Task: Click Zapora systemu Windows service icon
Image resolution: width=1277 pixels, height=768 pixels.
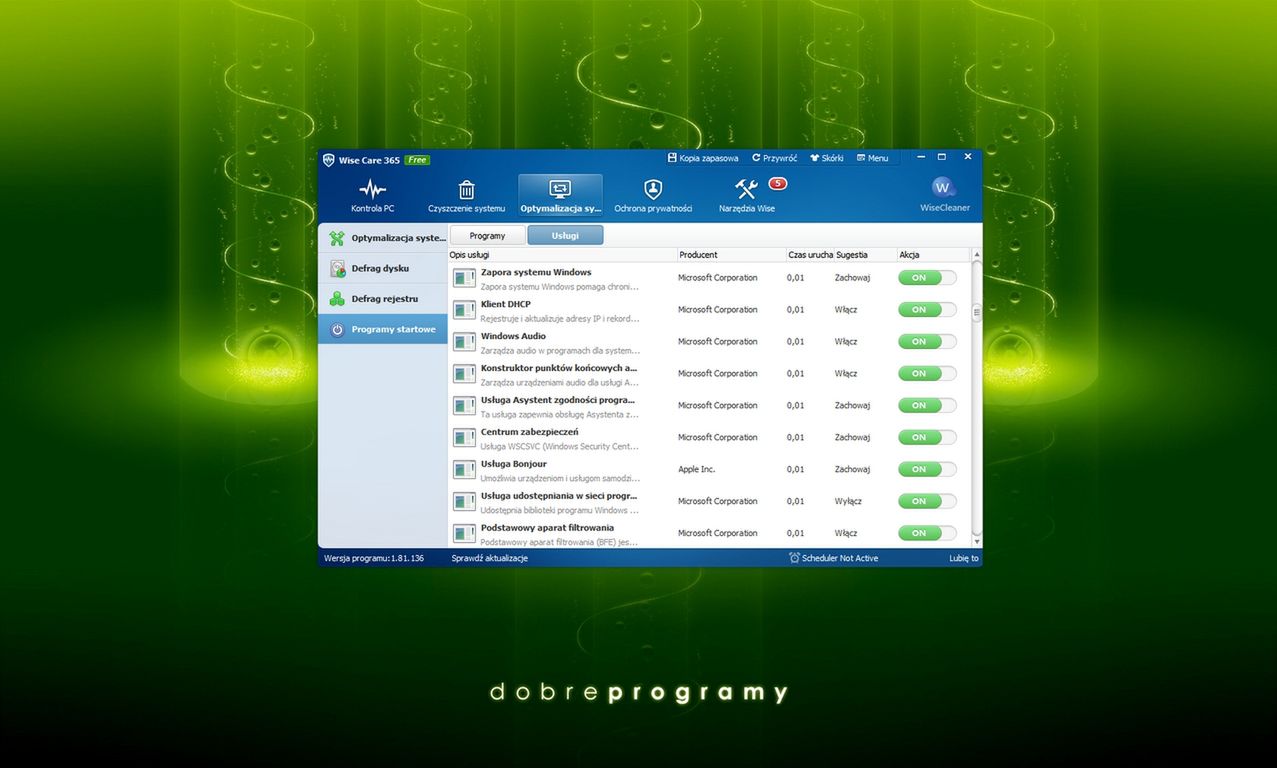Action: click(464, 278)
